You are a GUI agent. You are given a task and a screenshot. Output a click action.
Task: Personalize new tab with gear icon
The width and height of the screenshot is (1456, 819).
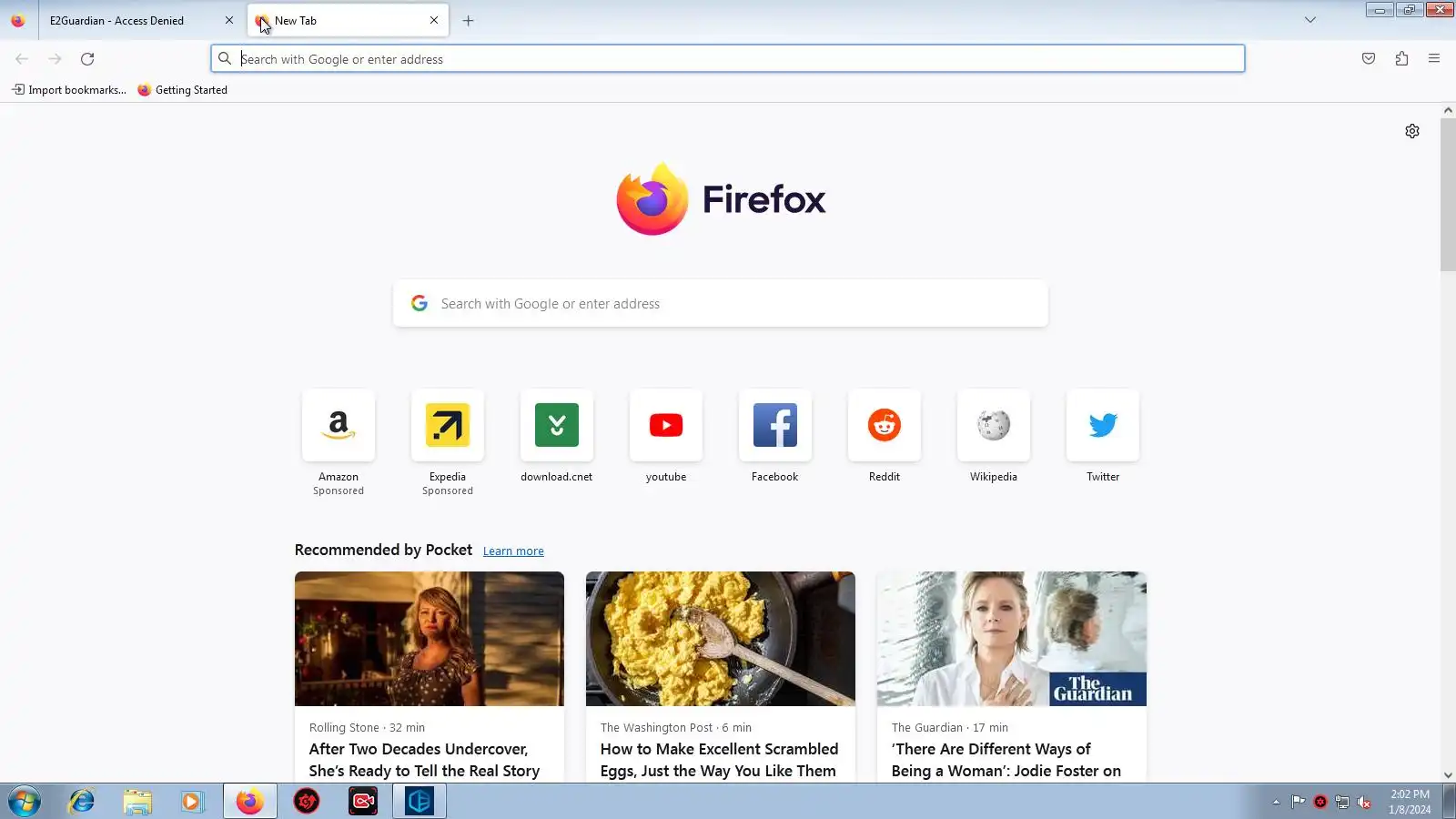pos(1412,131)
